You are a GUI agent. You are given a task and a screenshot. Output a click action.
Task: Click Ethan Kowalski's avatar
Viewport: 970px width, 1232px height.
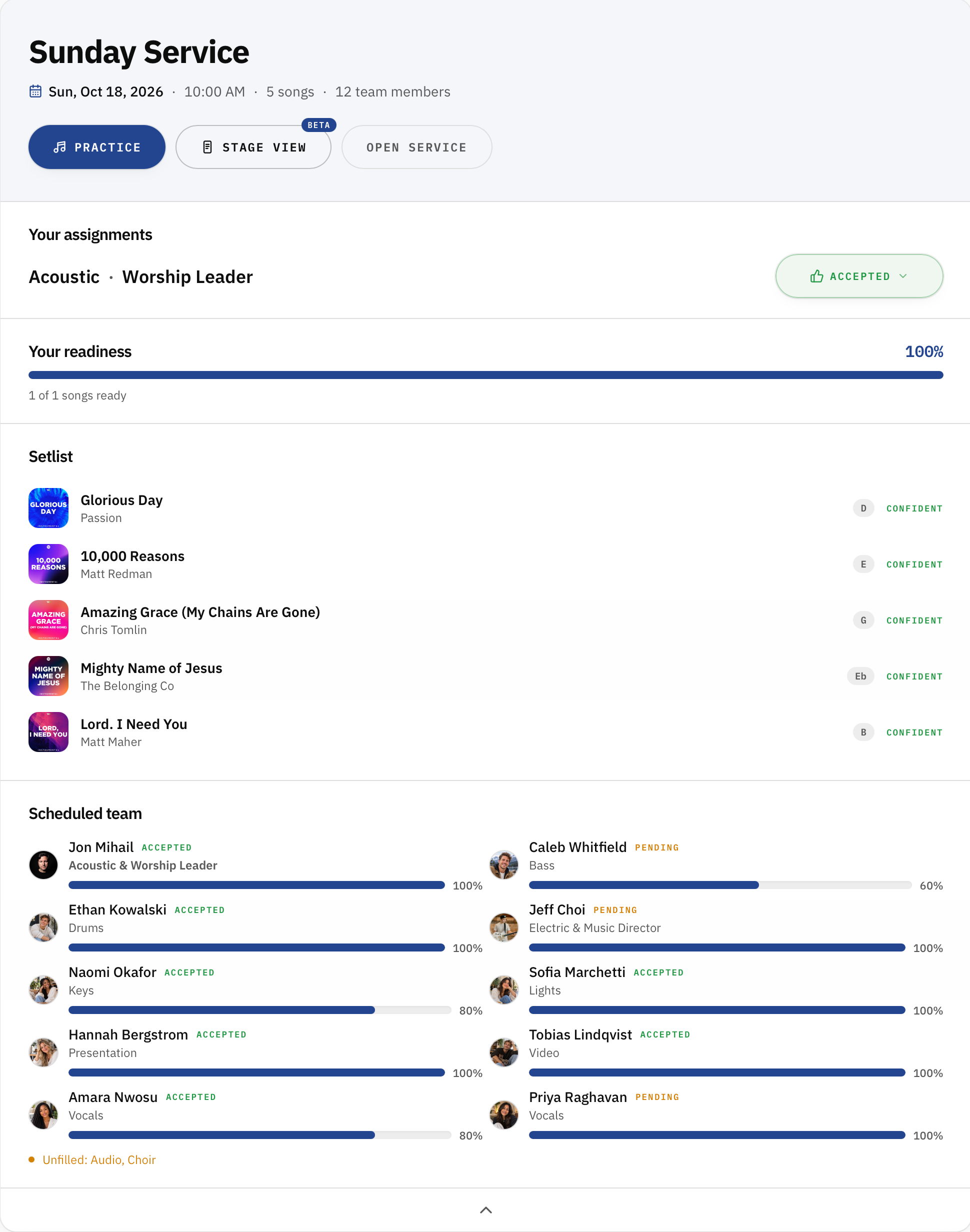coord(43,927)
